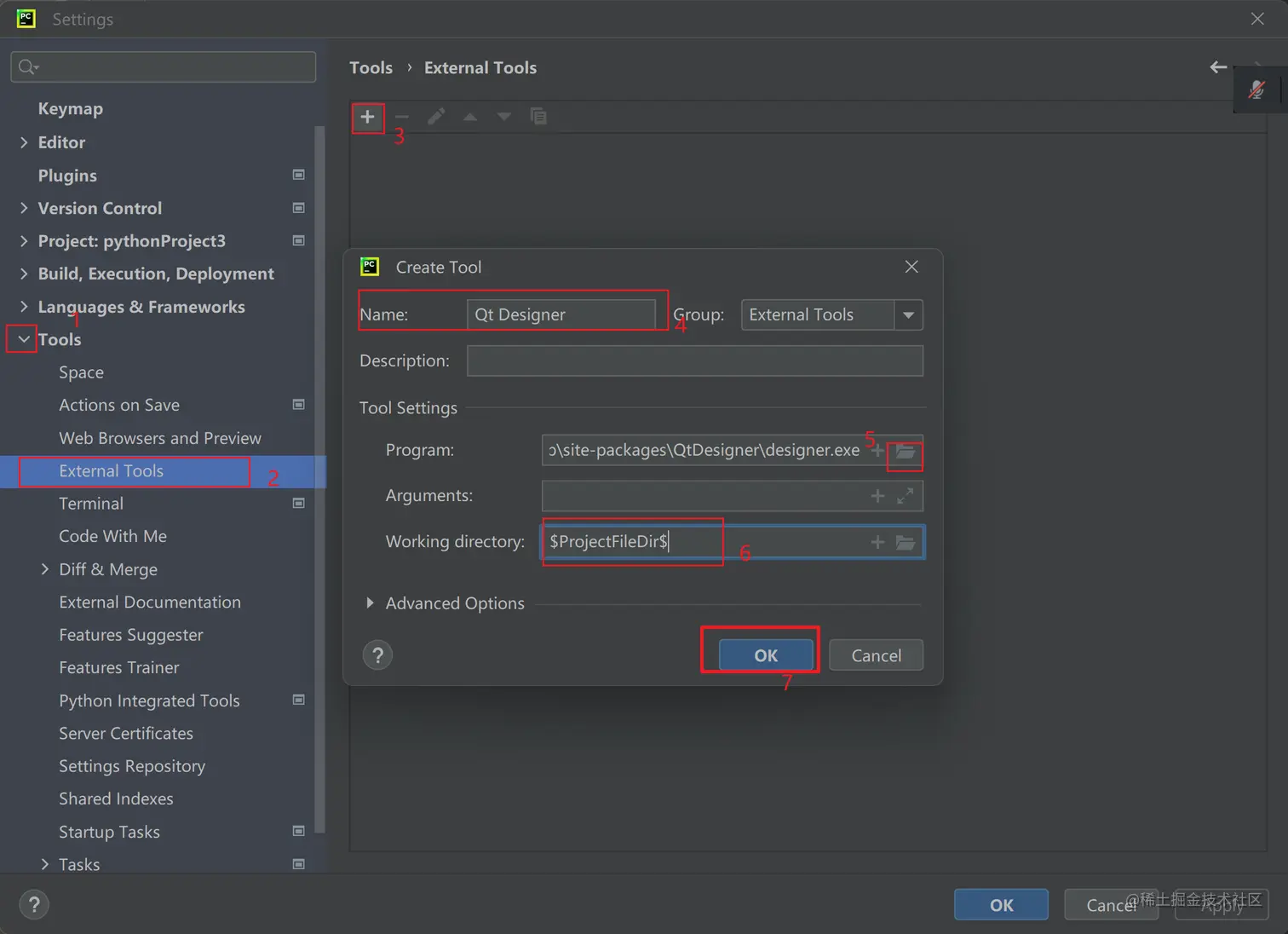Click Python Integrated Tools settings icon
Image resolution: width=1288 pixels, height=934 pixels.
(x=299, y=700)
